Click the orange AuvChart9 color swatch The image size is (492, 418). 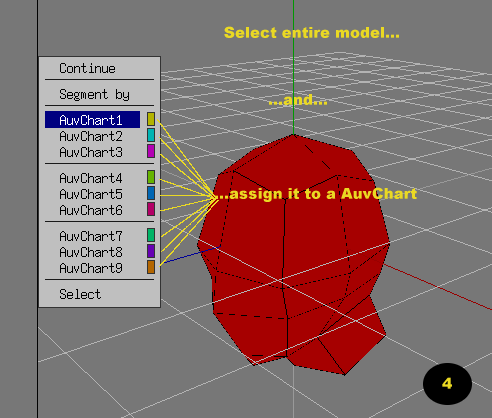point(151,267)
